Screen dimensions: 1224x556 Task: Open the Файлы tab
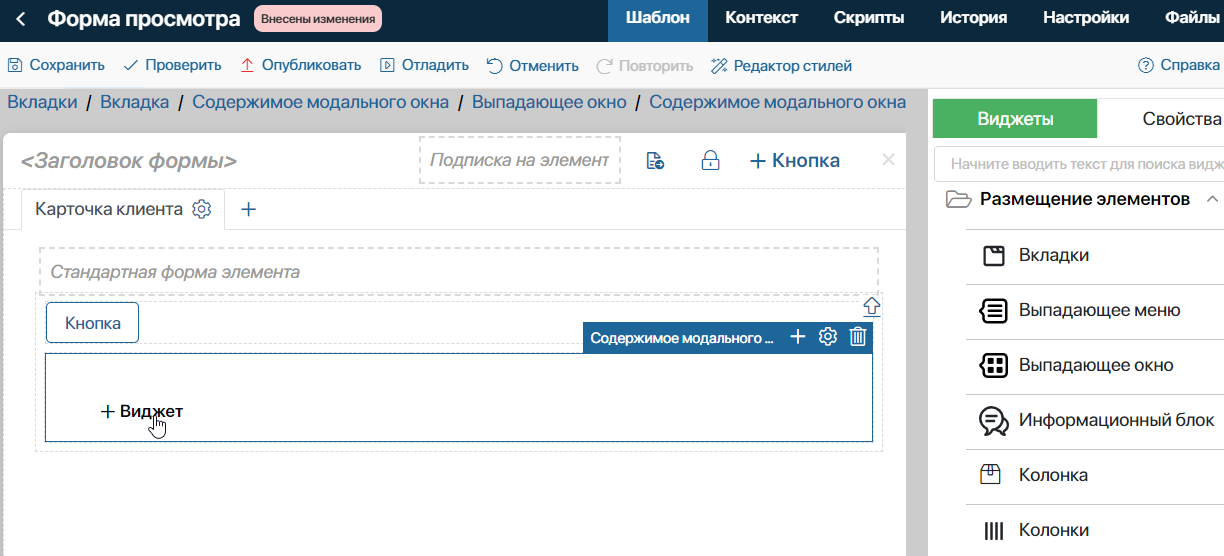click(1194, 18)
